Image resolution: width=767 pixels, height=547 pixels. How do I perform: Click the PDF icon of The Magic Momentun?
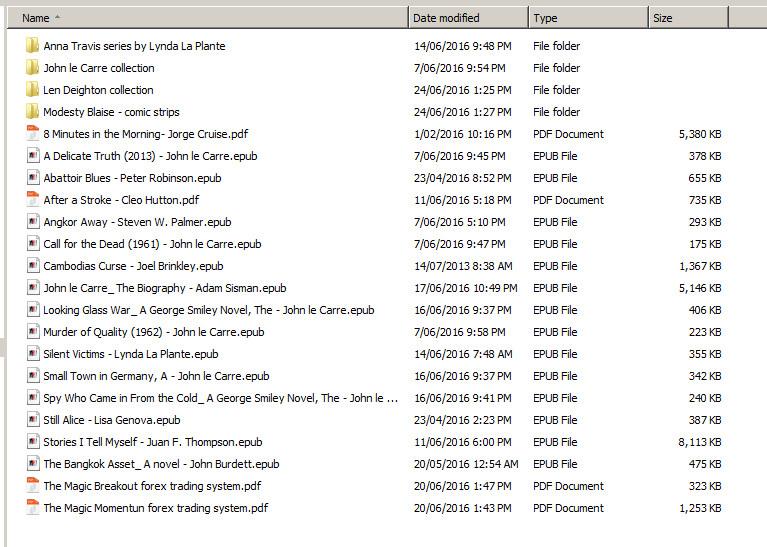point(32,508)
